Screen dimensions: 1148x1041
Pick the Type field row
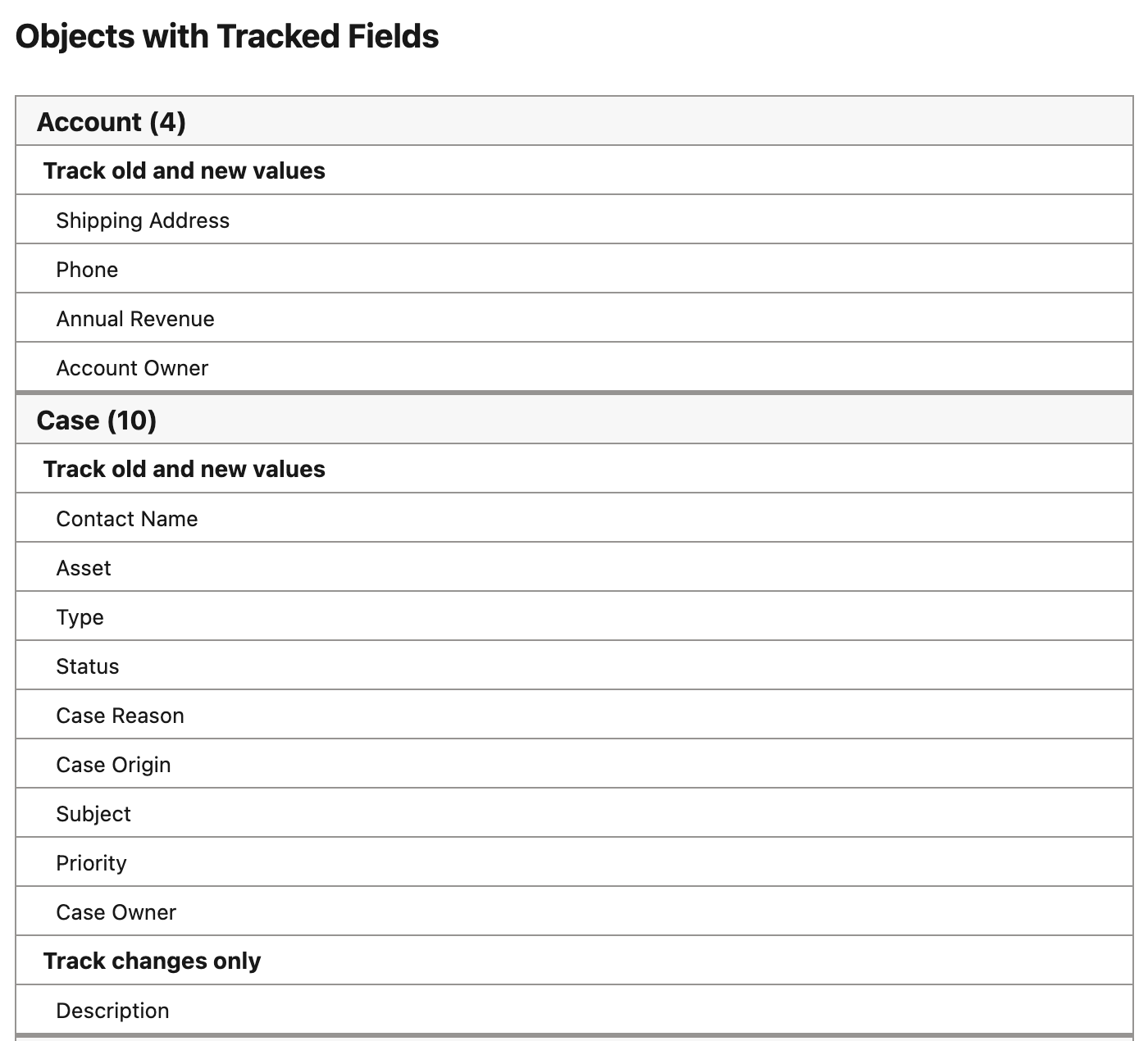pyautogui.click(x=80, y=617)
